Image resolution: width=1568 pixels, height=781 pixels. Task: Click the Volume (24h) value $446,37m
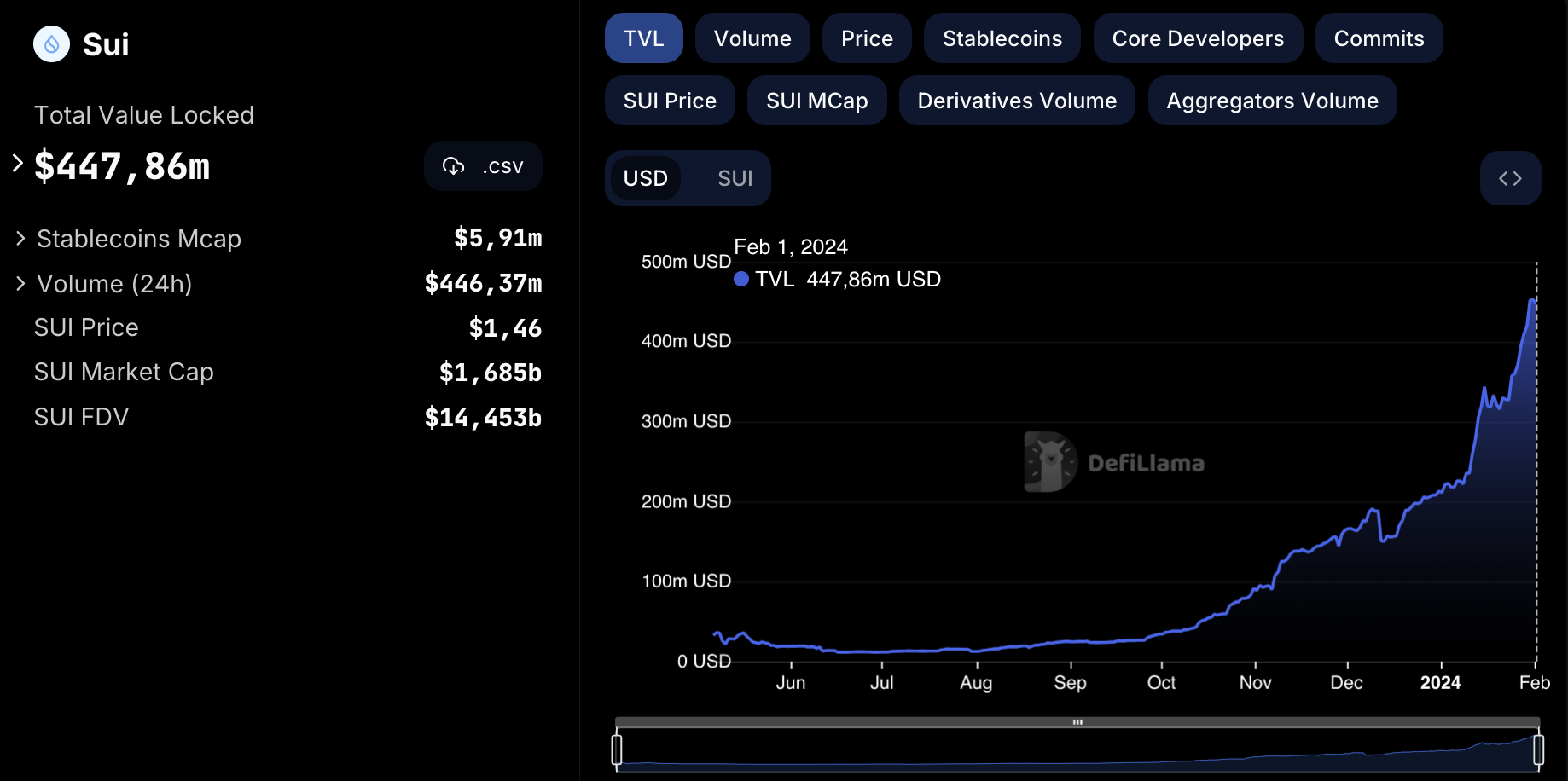[483, 283]
